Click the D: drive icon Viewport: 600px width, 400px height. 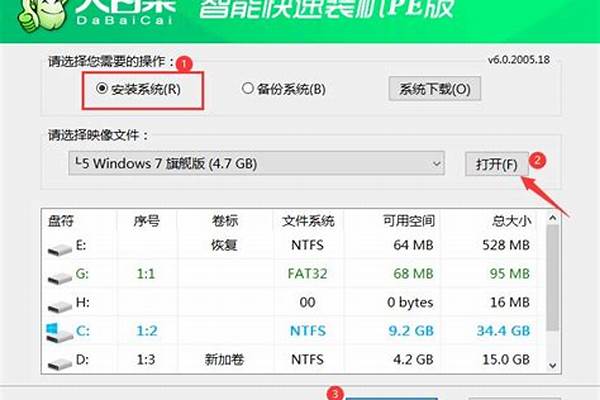60,363
